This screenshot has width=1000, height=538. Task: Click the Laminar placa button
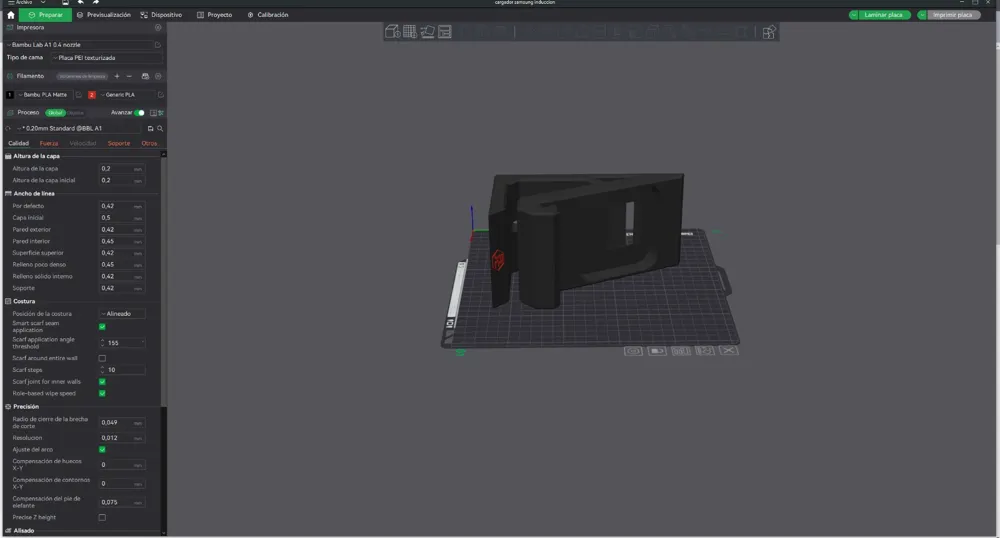(884, 15)
